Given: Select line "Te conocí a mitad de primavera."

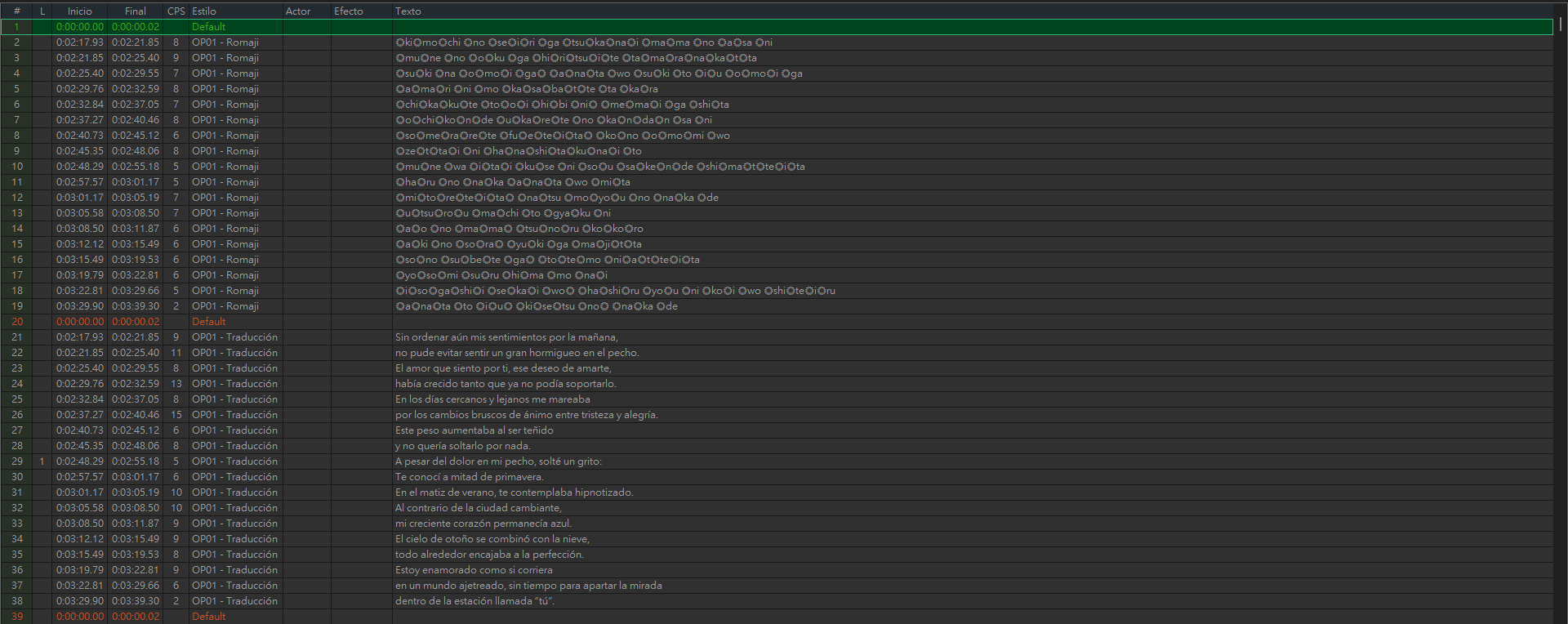Looking at the screenshot, I should pyautogui.click(x=469, y=477).
